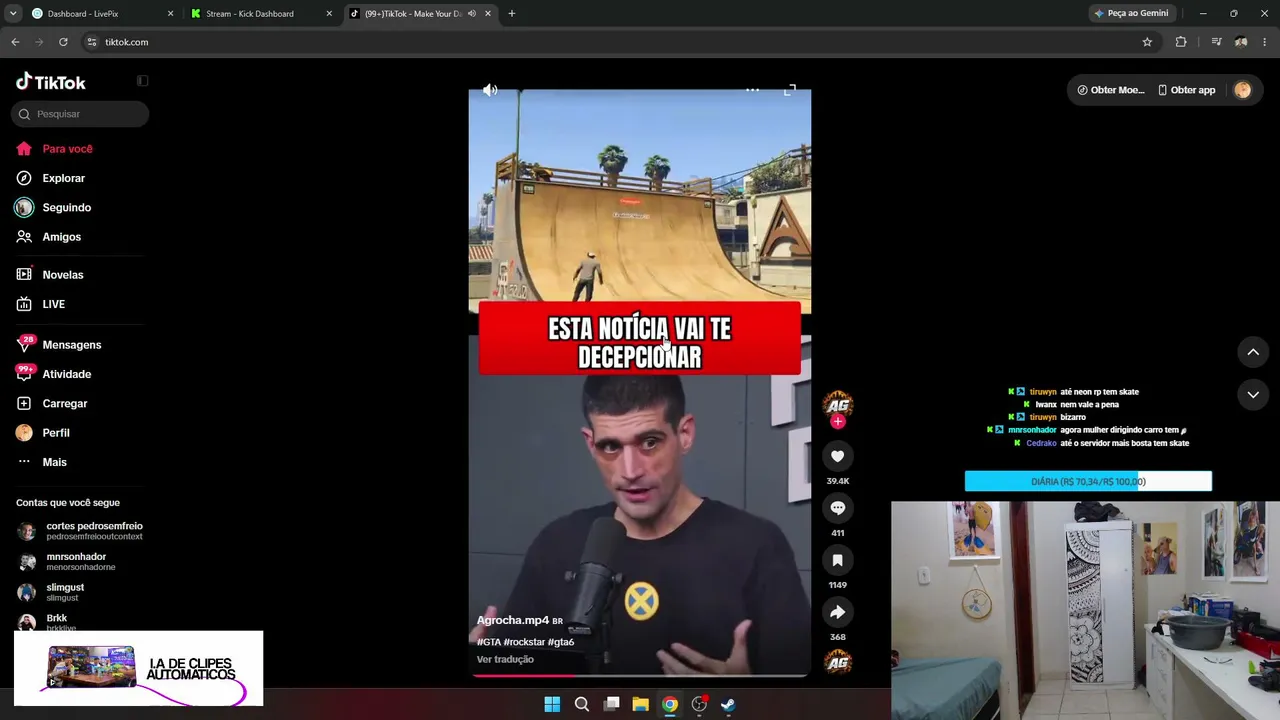Skip to the next video with down arrow
The height and width of the screenshot is (720, 1280).
[x=1253, y=395]
